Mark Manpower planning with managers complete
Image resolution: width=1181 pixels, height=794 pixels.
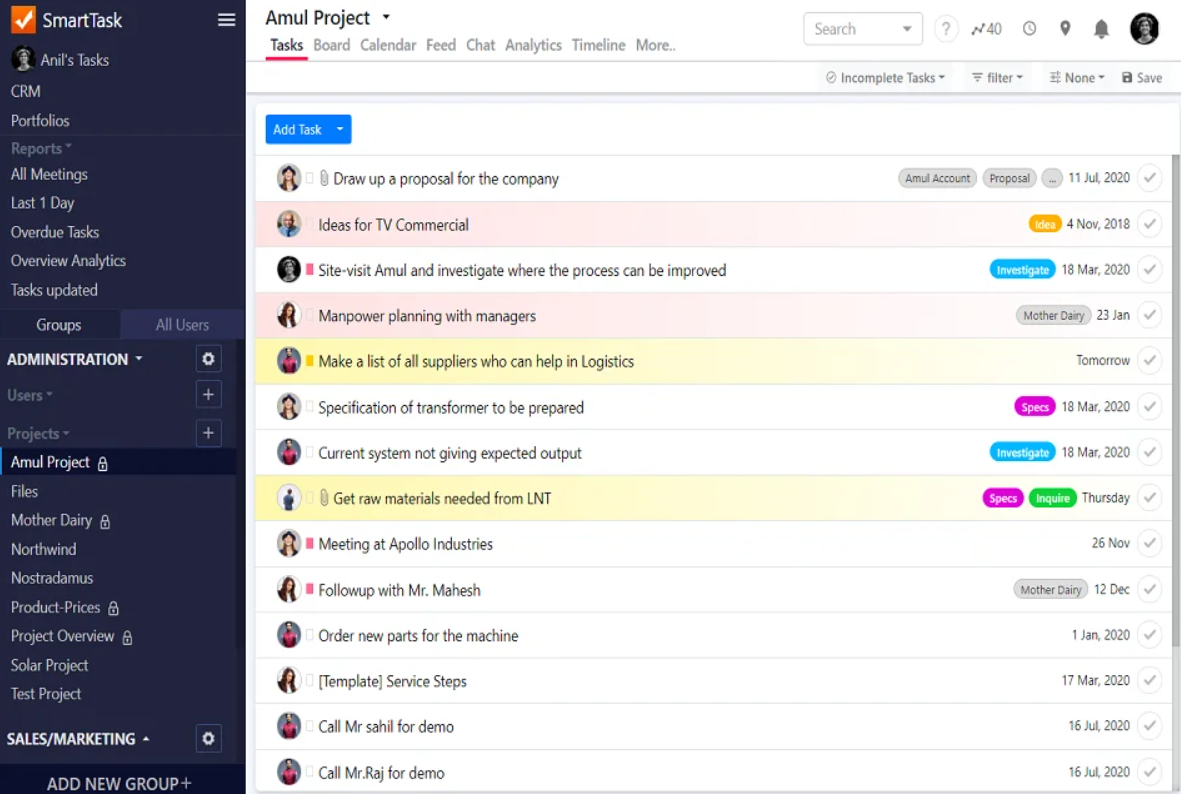point(1149,315)
